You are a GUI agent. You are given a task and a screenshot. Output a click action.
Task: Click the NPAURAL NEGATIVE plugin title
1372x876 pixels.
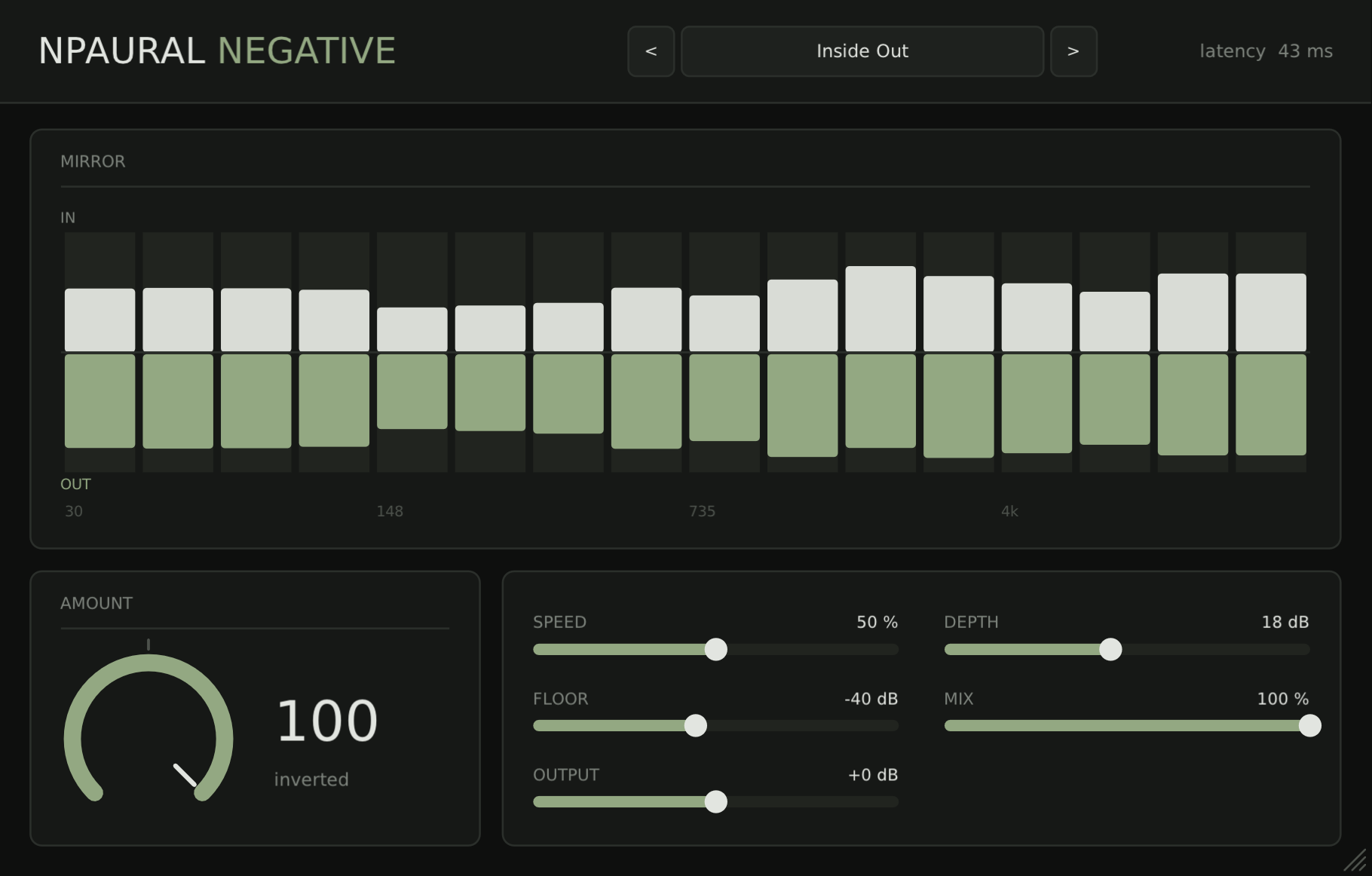coord(217,51)
